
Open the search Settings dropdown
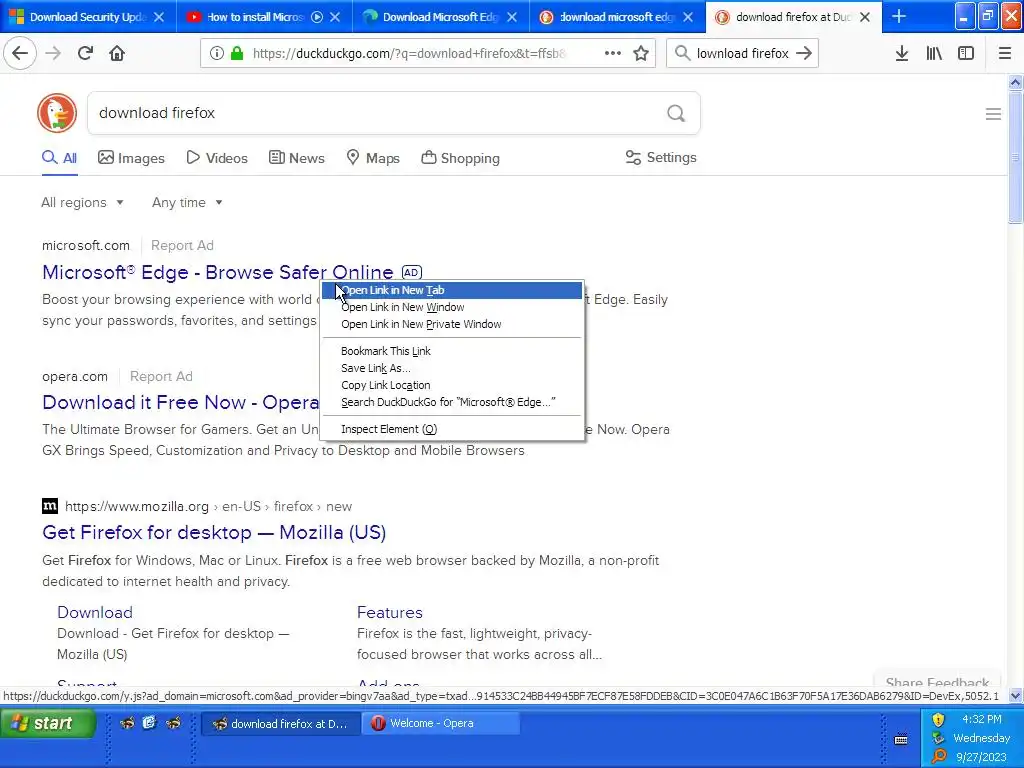tap(661, 157)
